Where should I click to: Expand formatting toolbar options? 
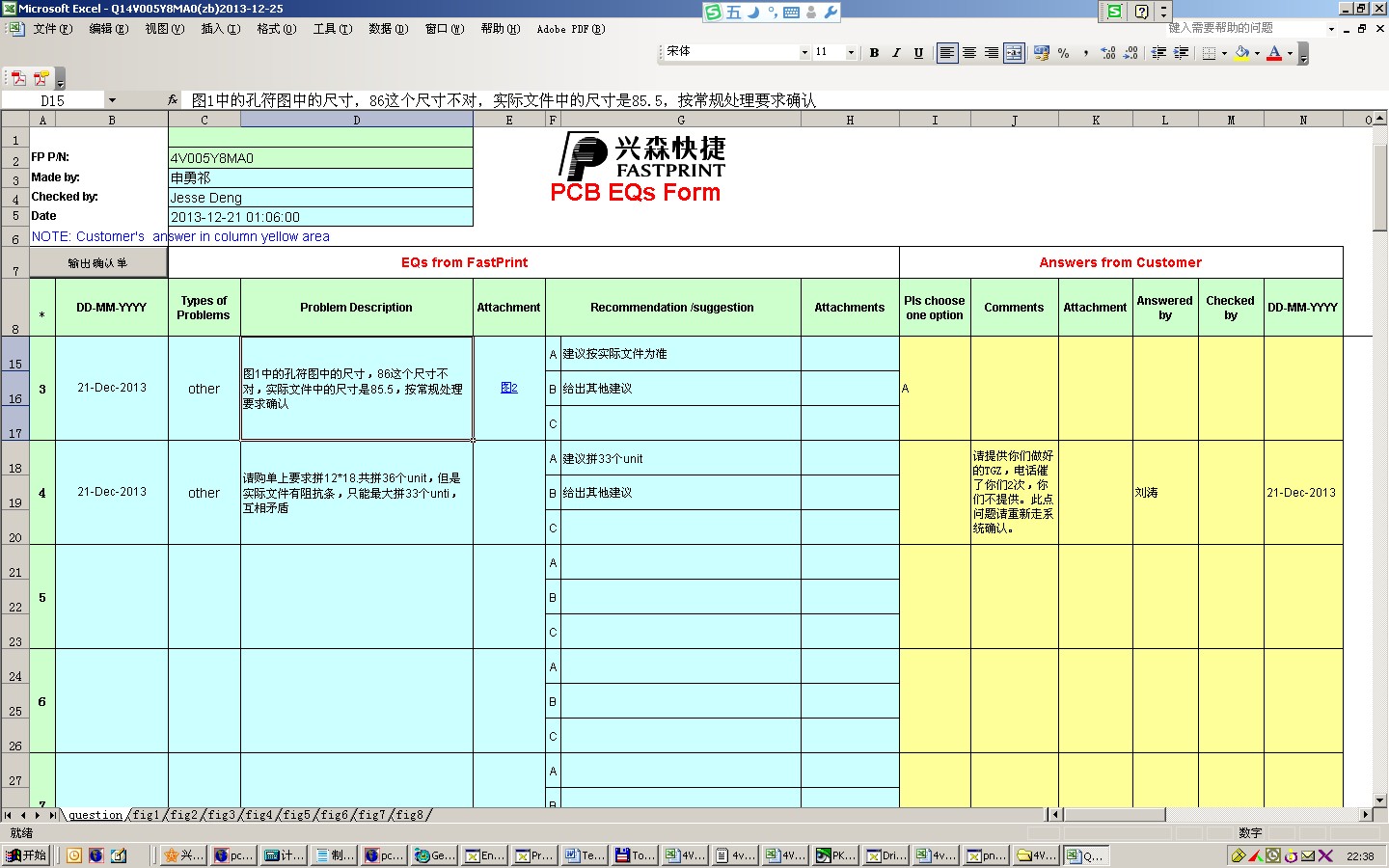1303,55
